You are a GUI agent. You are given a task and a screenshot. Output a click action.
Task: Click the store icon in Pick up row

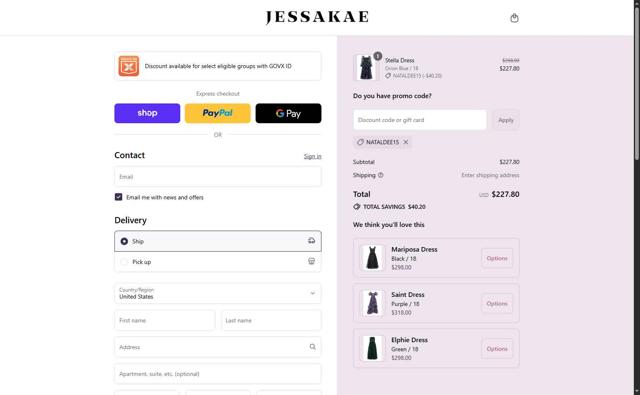point(311,261)
